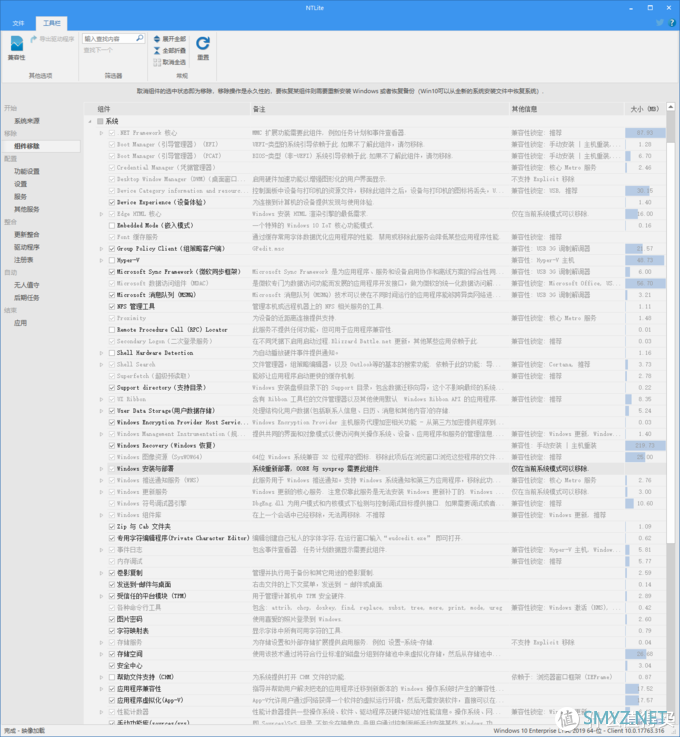680x737 pixels.
Task: Open 应用 page in sidebar
Action: pos(20,323)
